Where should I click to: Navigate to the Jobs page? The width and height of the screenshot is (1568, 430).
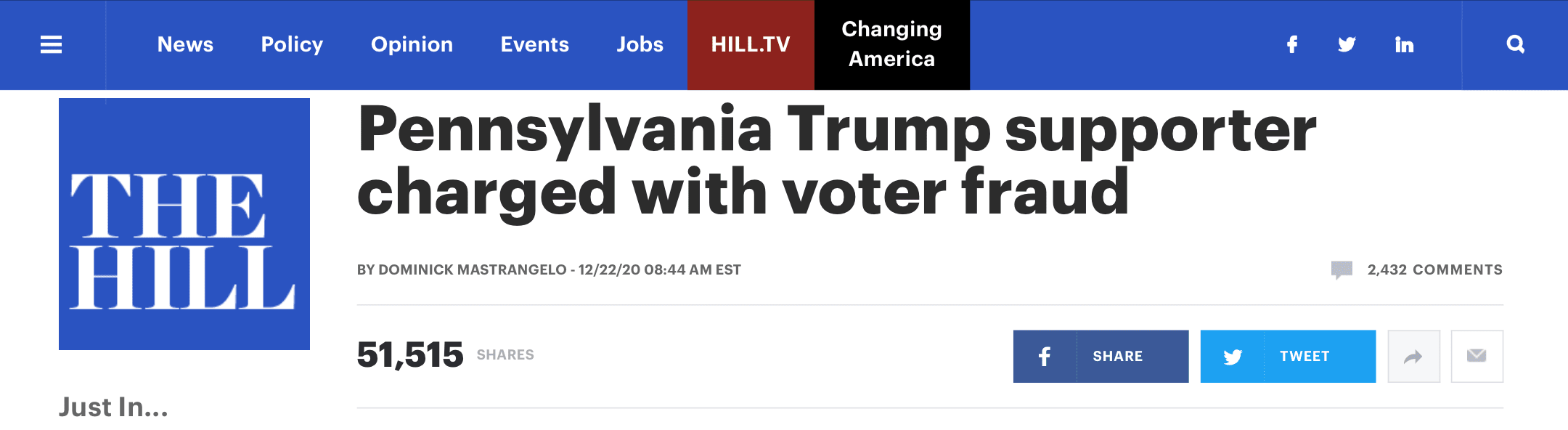pyautogui.click(x=640, y=45)
